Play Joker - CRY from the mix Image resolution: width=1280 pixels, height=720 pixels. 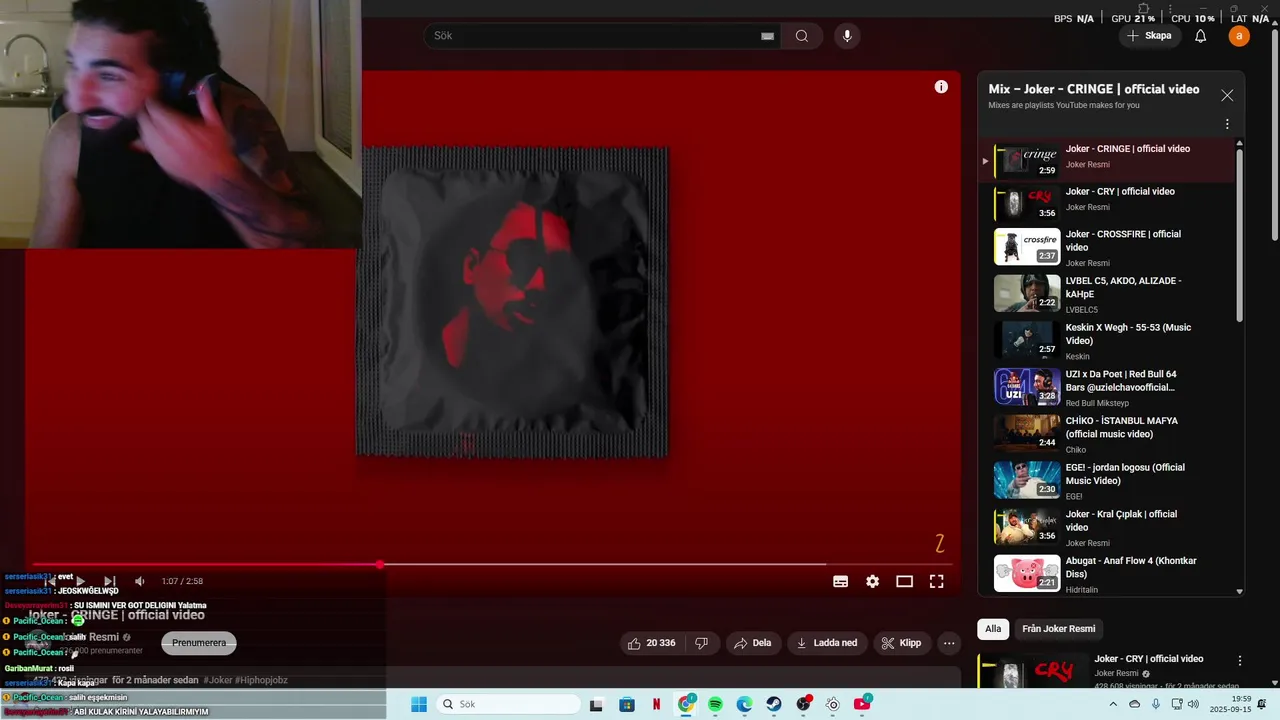pos(1107,204)
